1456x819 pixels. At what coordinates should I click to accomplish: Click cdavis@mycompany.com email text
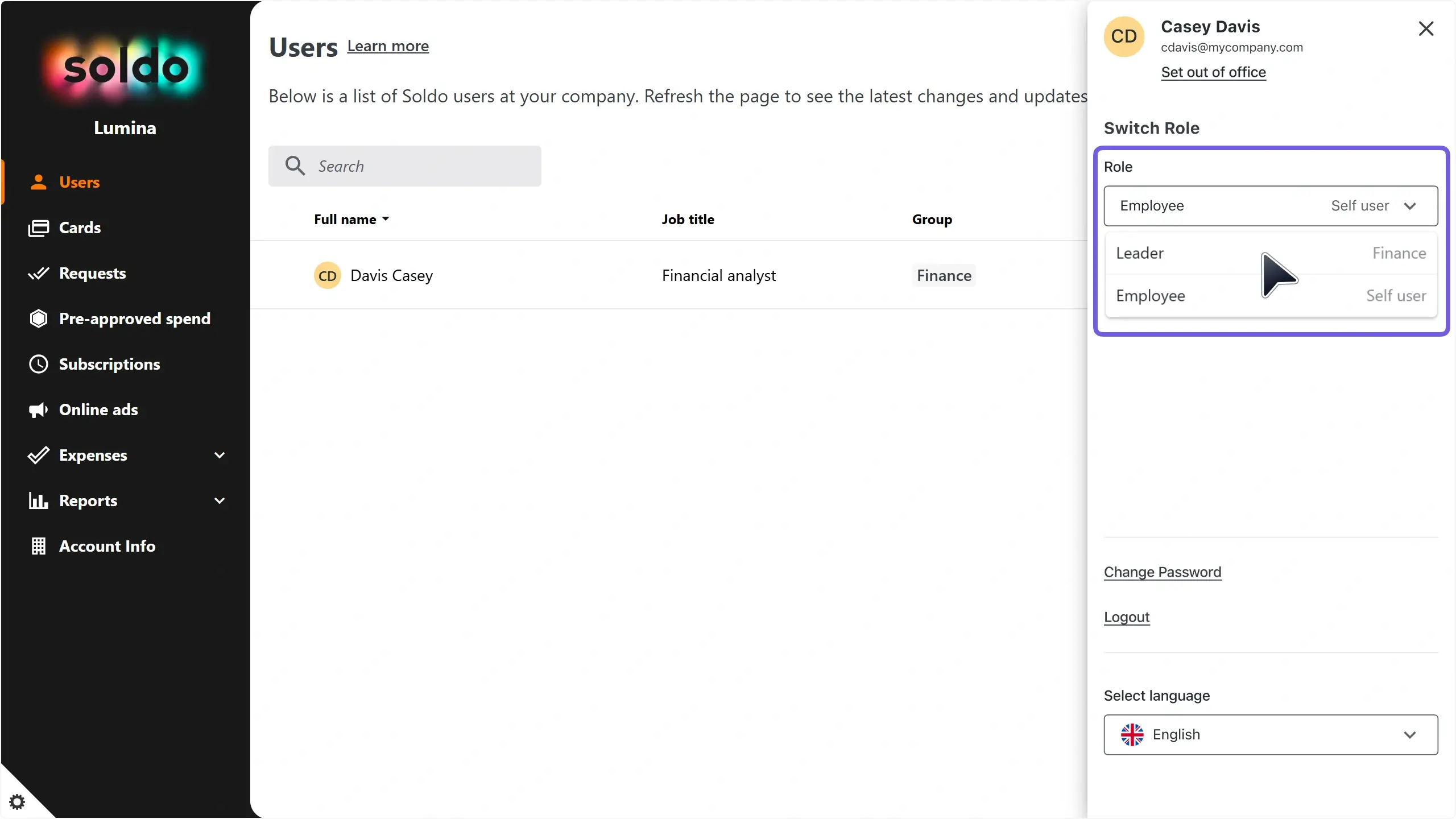(x=1231, y=48)
